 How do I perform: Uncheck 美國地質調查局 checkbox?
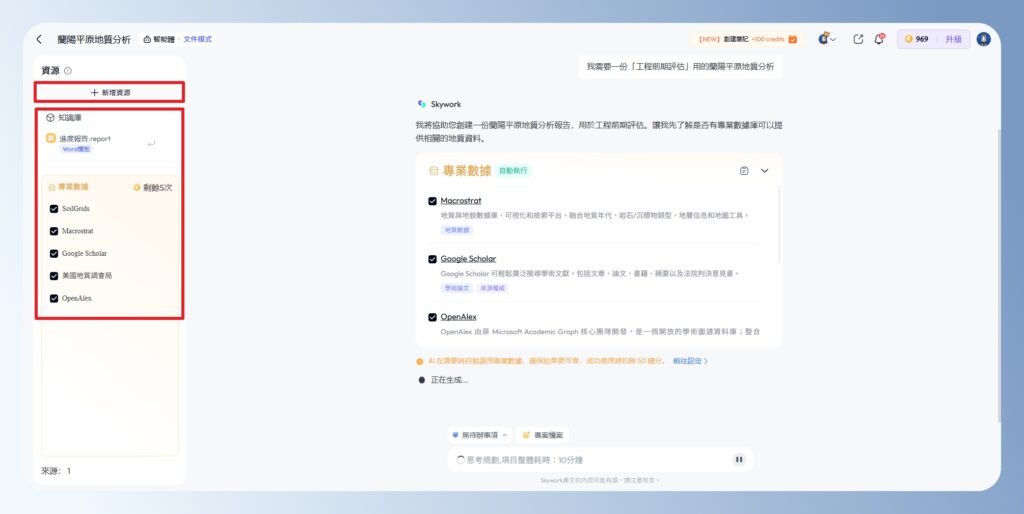(54, 276)
